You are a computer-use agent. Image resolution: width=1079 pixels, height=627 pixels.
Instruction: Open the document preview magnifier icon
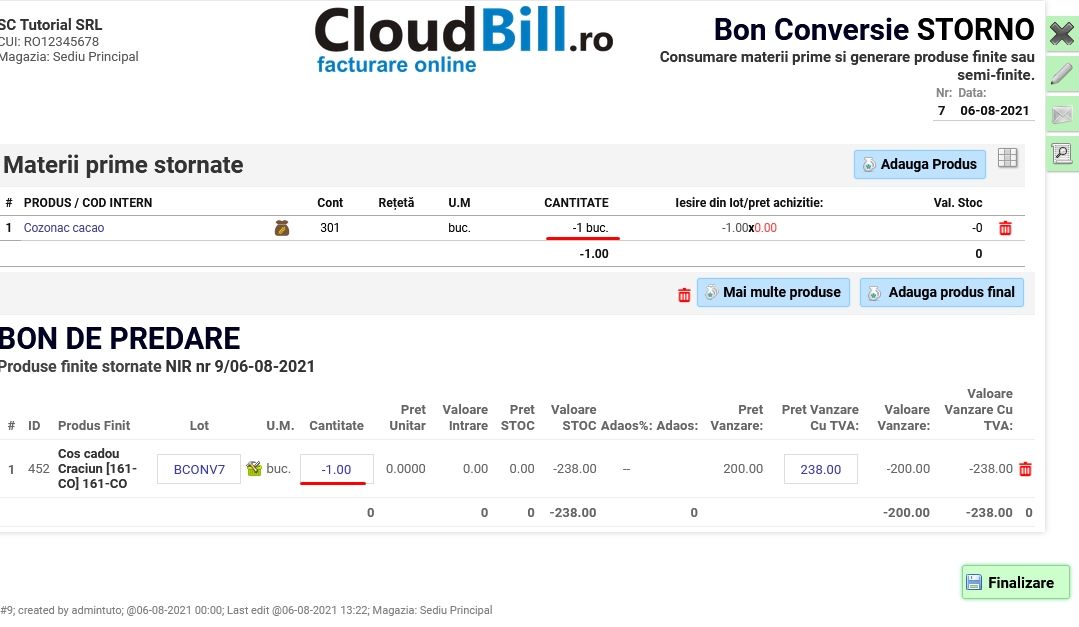click(x=1061, y=154)
